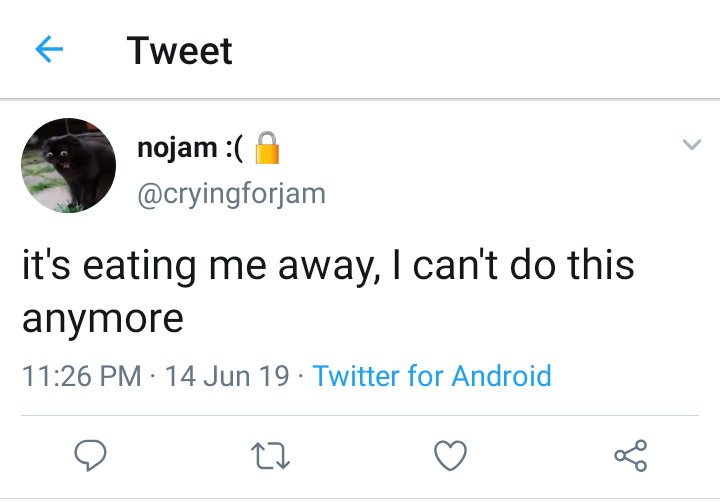Screen dimensions: 720x503
Task: Open the @cryingforjam handle
Action: coord(231,193)
